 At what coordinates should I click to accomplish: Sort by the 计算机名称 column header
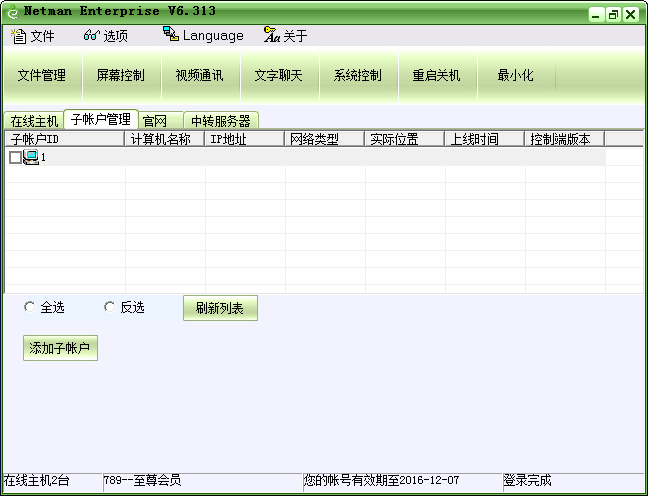[x=165, y=139]
